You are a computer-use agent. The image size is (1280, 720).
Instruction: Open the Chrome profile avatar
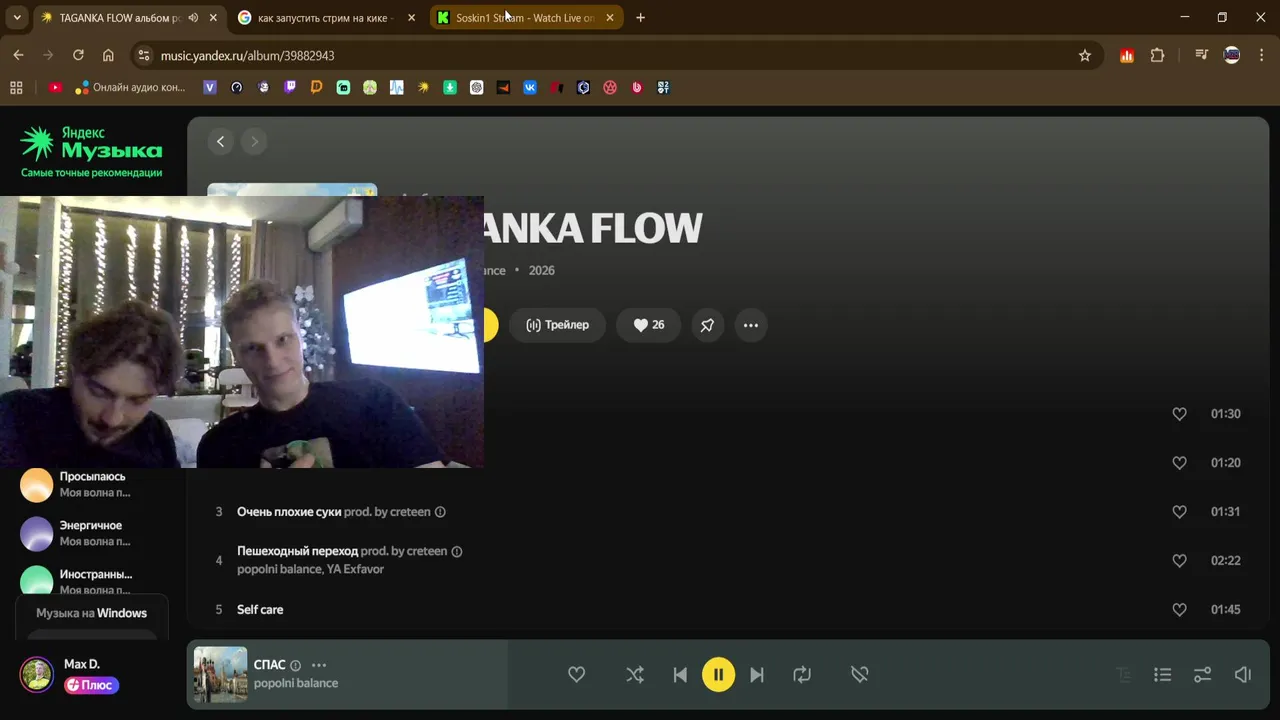click(x=1232, y=56)
